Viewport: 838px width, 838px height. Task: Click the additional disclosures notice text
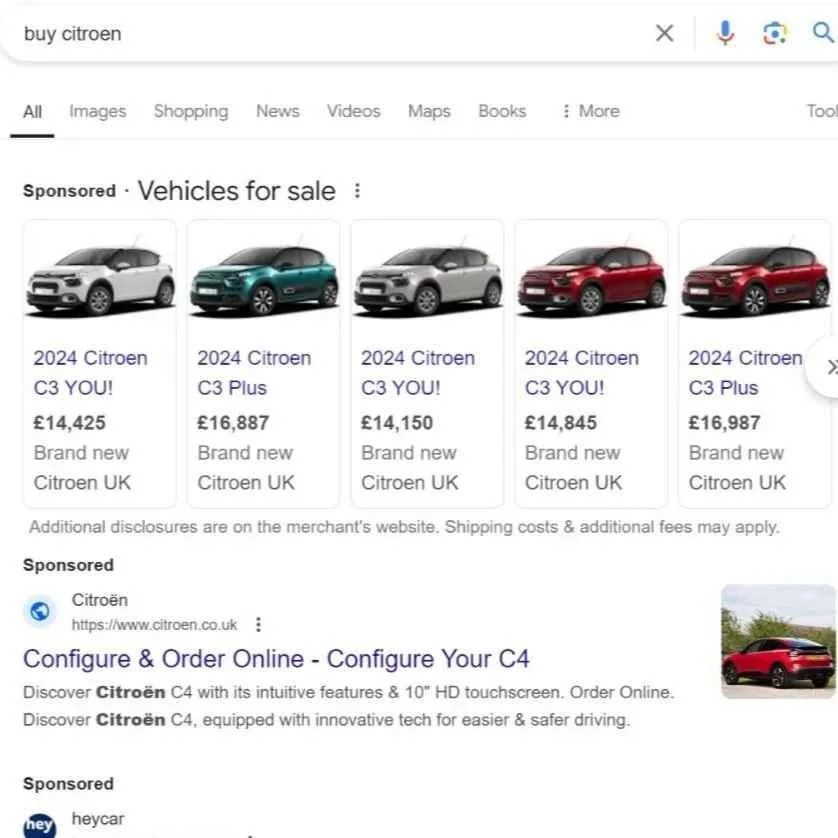[404, 527]
